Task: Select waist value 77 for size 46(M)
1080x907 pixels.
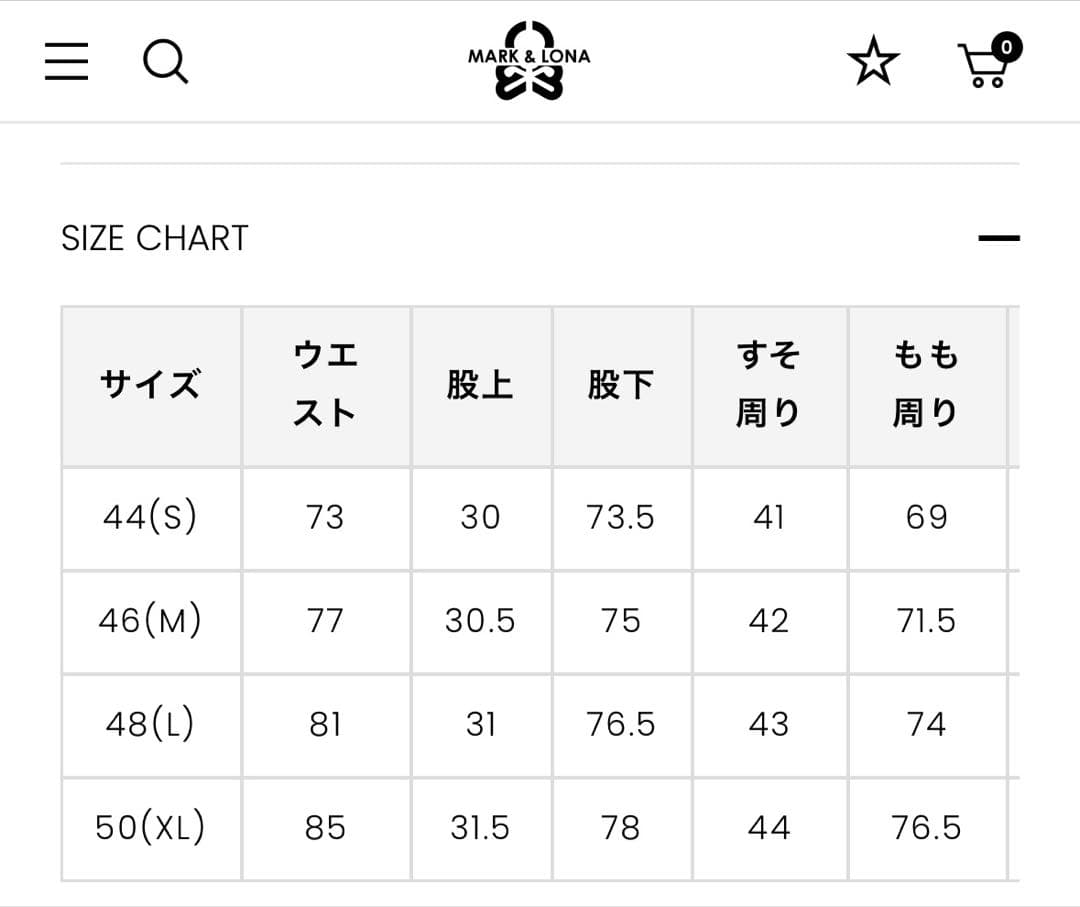Action: pyautogui.click(x=325, y=621)
